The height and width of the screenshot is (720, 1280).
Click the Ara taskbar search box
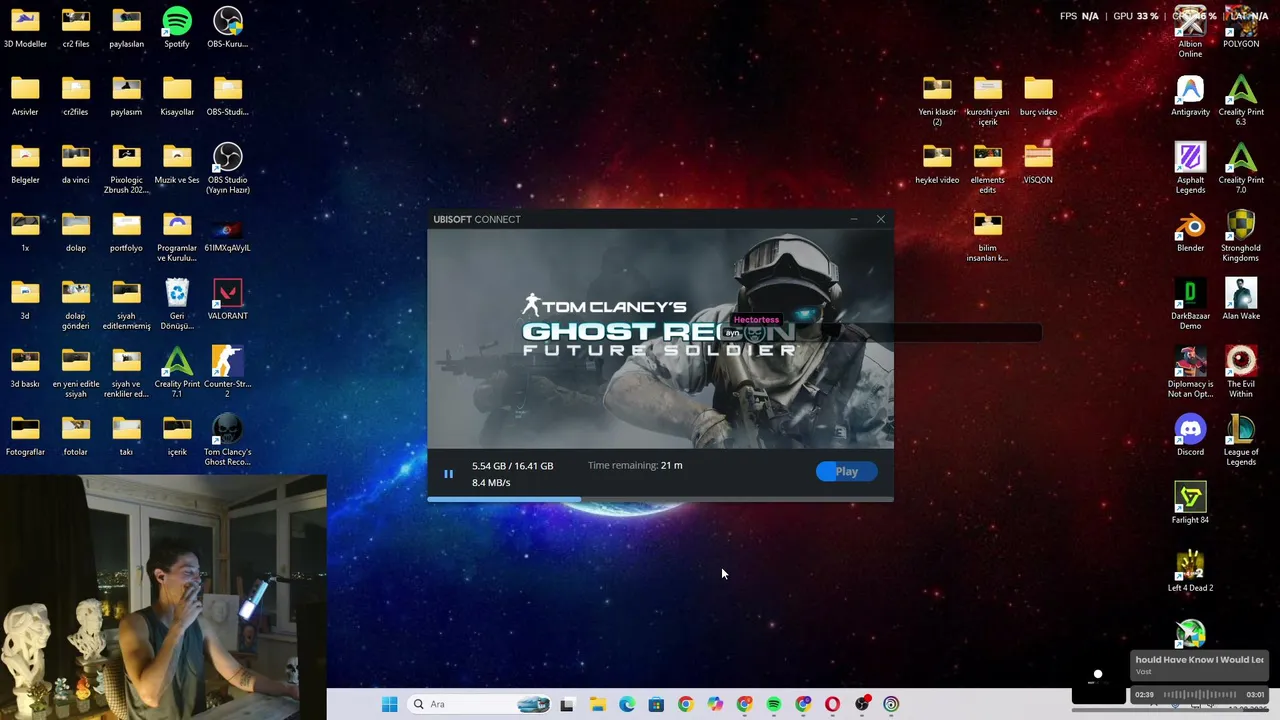click(481, 704)
